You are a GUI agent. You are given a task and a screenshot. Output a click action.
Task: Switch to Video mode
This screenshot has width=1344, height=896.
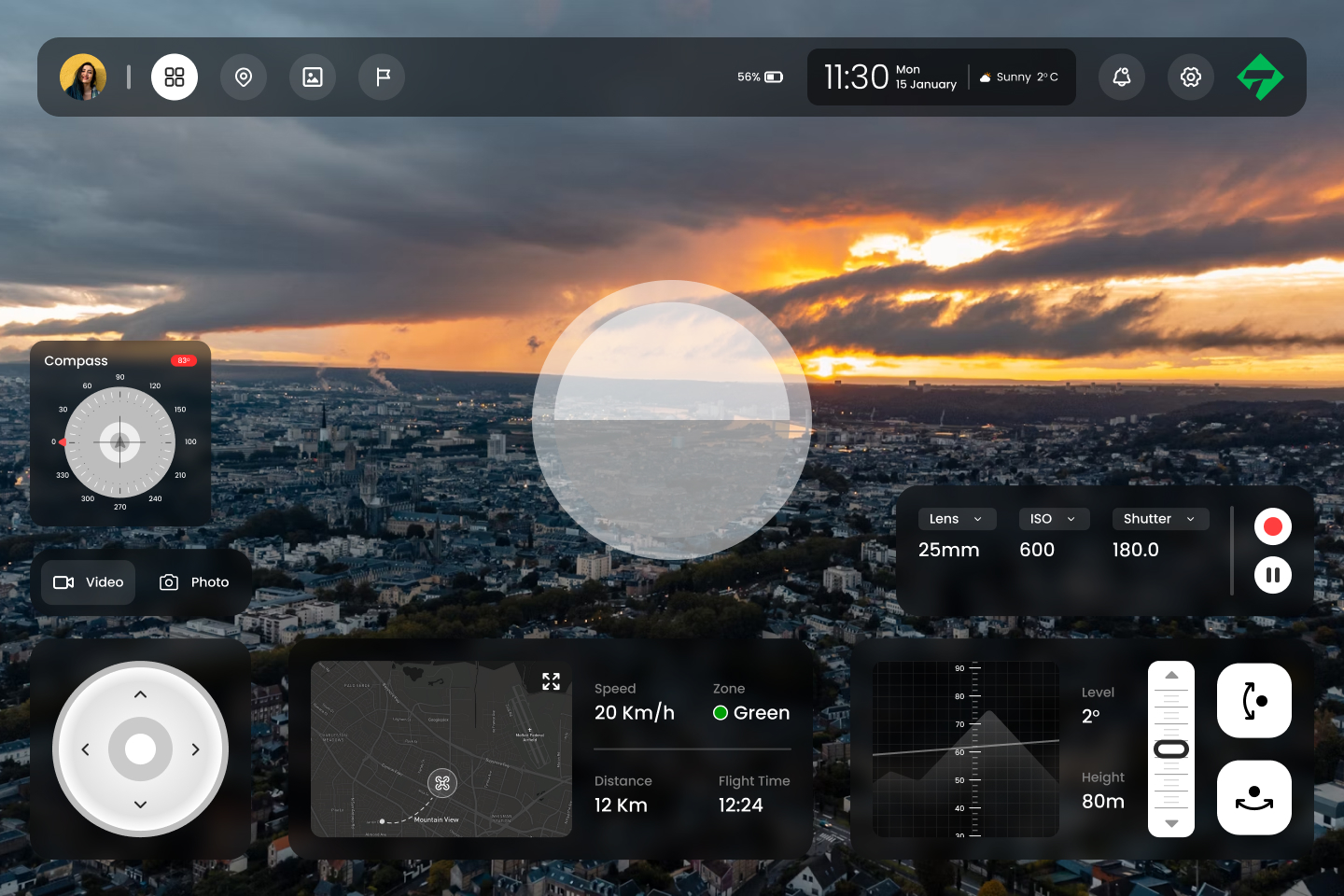click(x=89, y=582)
